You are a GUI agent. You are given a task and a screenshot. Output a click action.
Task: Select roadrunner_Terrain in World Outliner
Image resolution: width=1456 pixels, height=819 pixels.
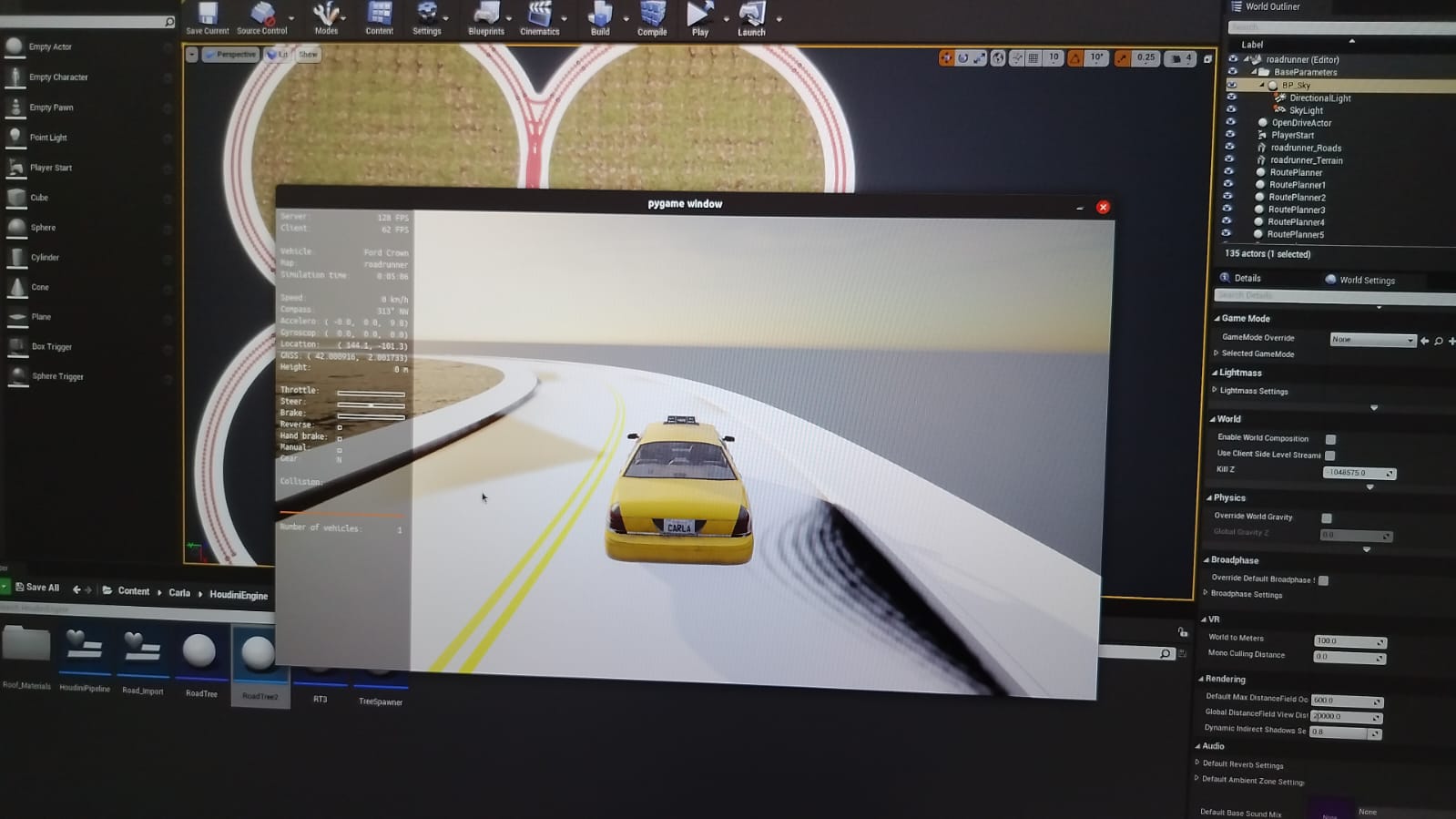pyautogui.click(x=1306, y=160)
